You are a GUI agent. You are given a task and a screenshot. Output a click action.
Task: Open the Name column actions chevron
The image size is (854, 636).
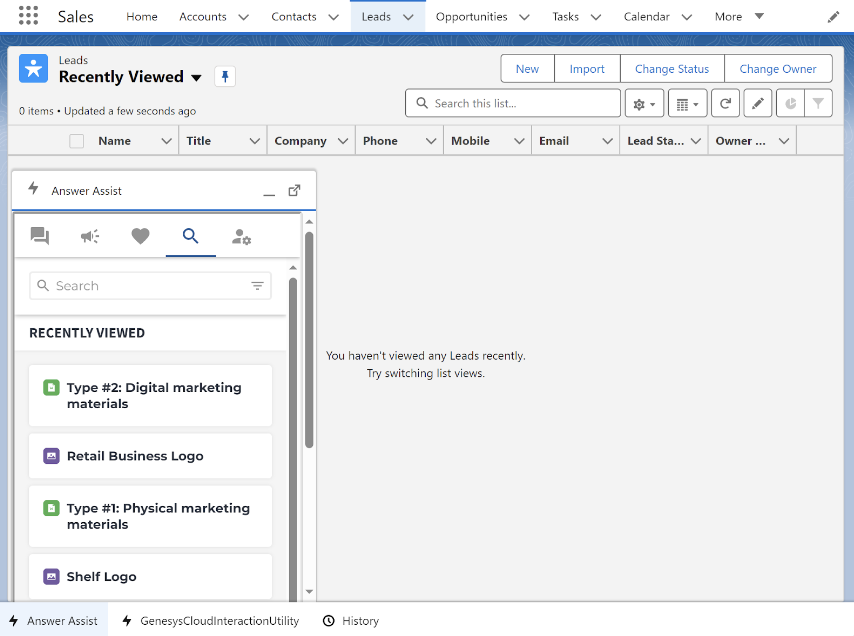[x=167, y=141]
